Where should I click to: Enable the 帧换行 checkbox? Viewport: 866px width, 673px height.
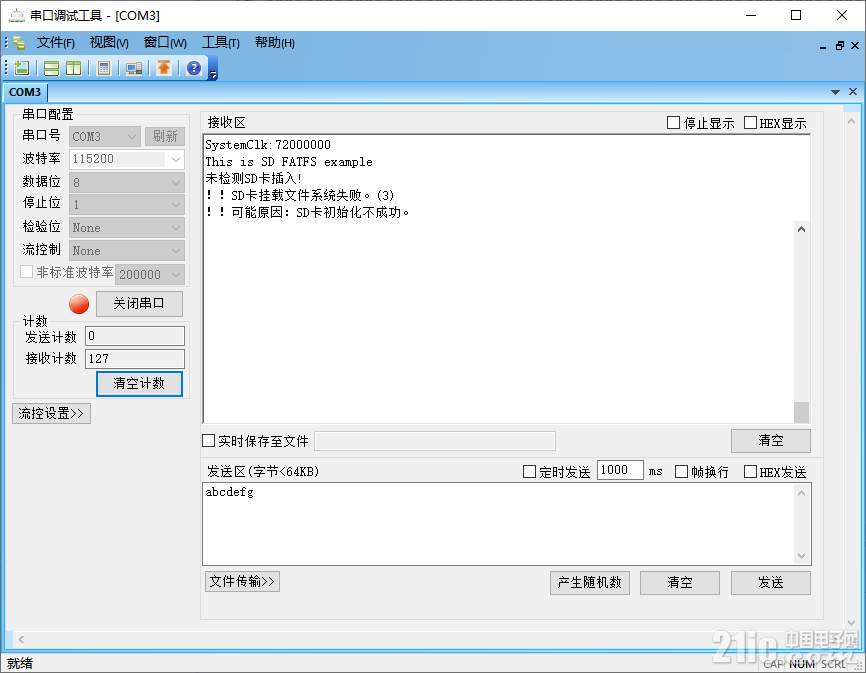coord(682,471)
